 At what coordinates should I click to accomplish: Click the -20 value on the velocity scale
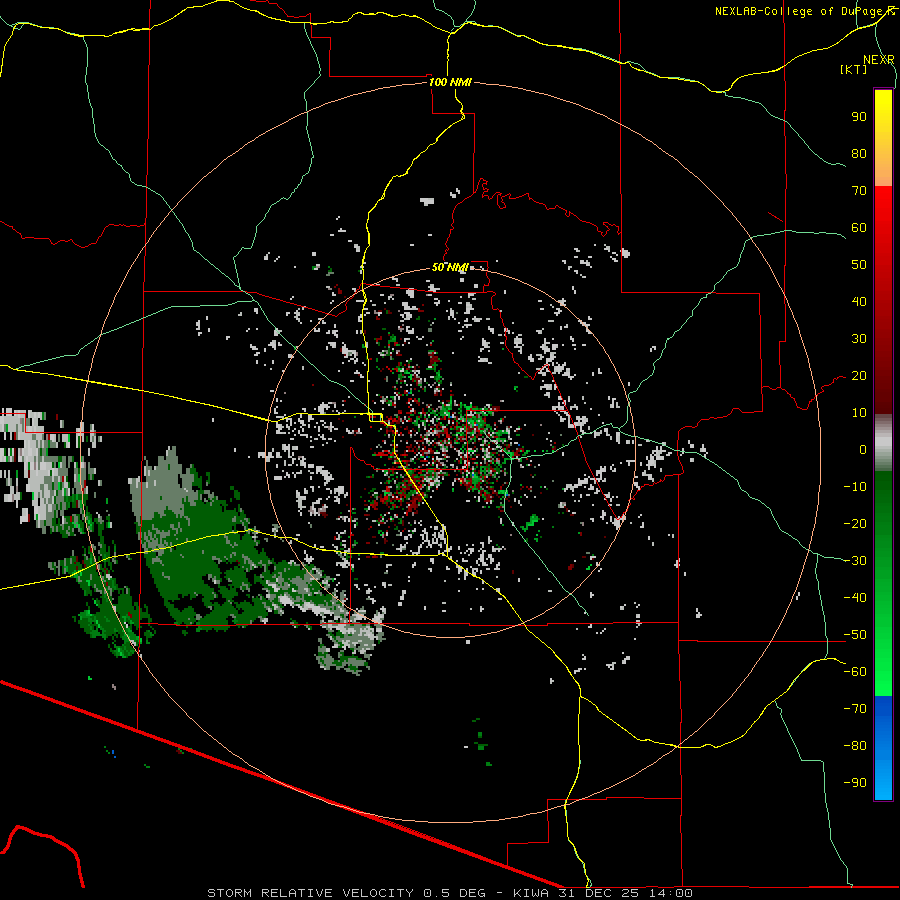pos(855,523)
